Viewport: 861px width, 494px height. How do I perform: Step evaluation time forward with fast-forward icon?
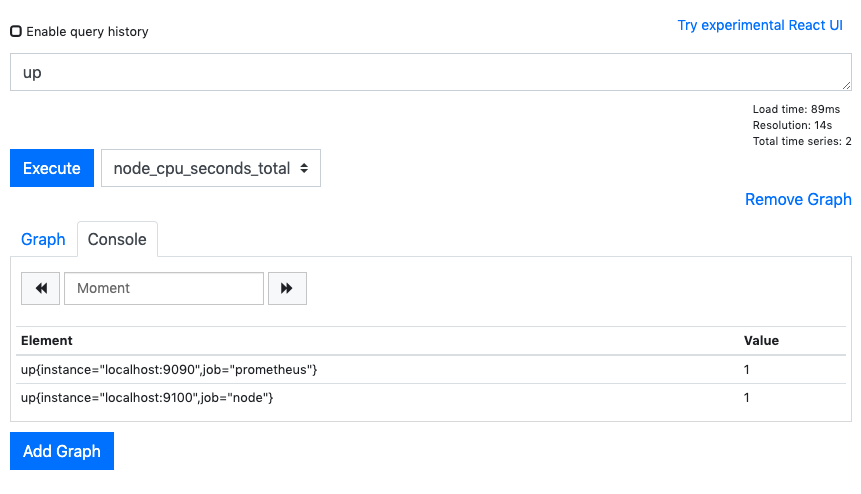[x=287, y=288]
